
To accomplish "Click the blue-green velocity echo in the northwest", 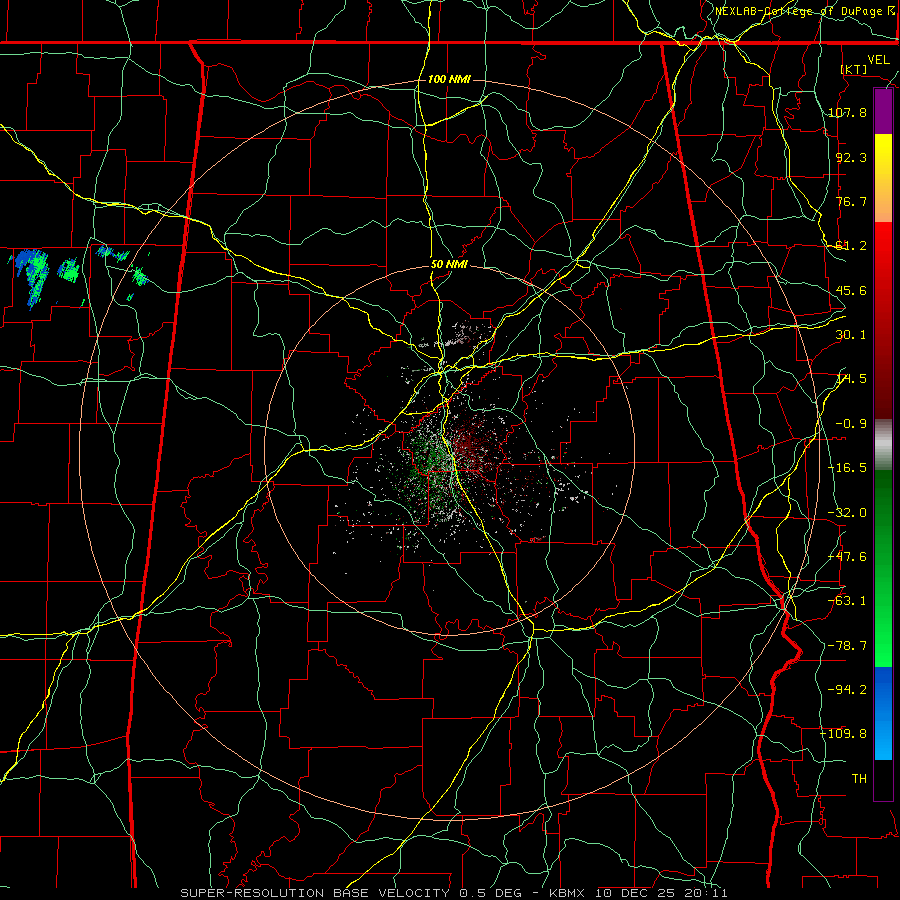I will coord(34,276).
